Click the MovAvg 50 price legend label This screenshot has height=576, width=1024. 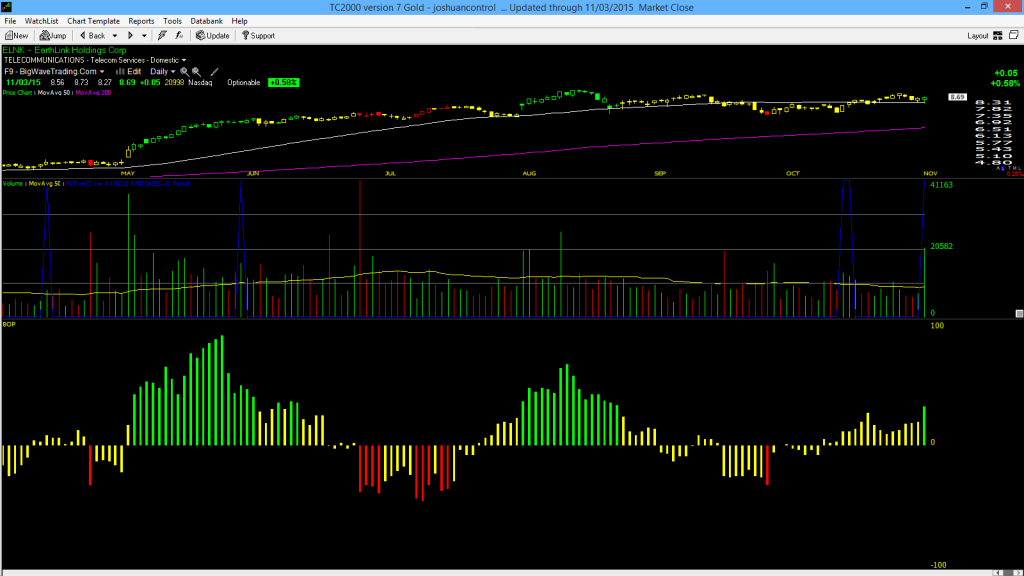[54, 93]
